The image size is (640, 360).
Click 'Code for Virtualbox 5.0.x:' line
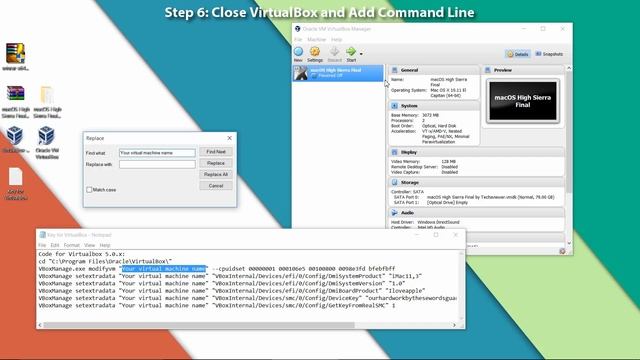point(82,254)
